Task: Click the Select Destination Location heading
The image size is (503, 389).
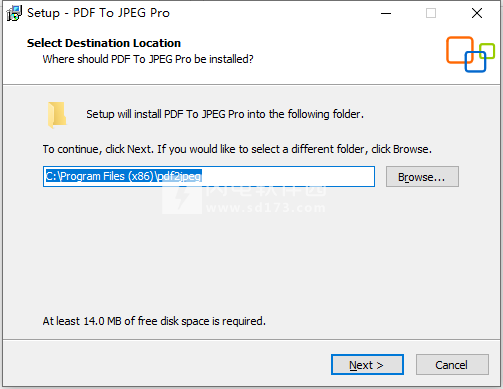Action: click(104, 43)
